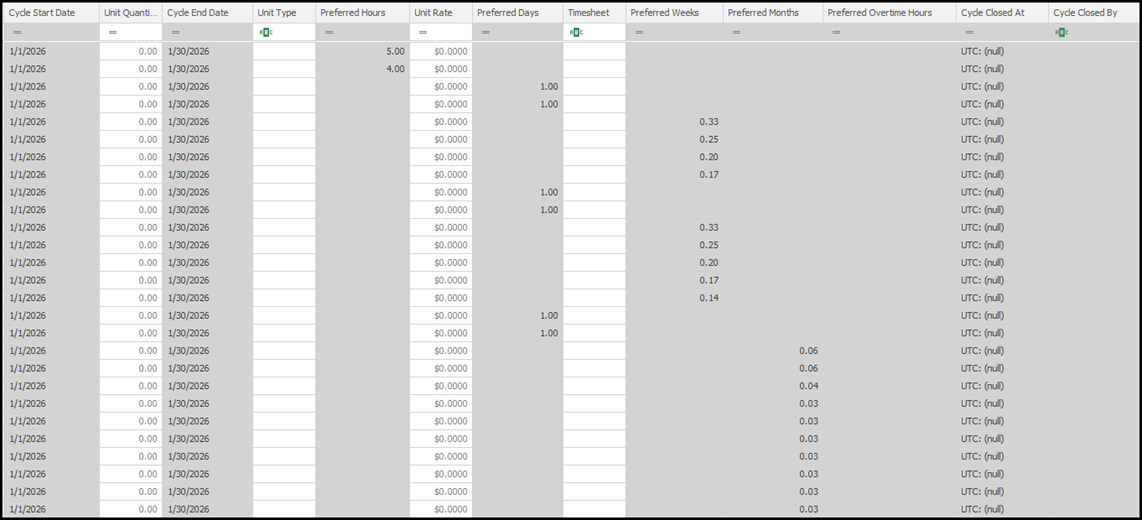This screenshot has width=1142, height=520.
Task: Click the Cycle Closed By filter operator icon
Action: tap(1061, 33)
